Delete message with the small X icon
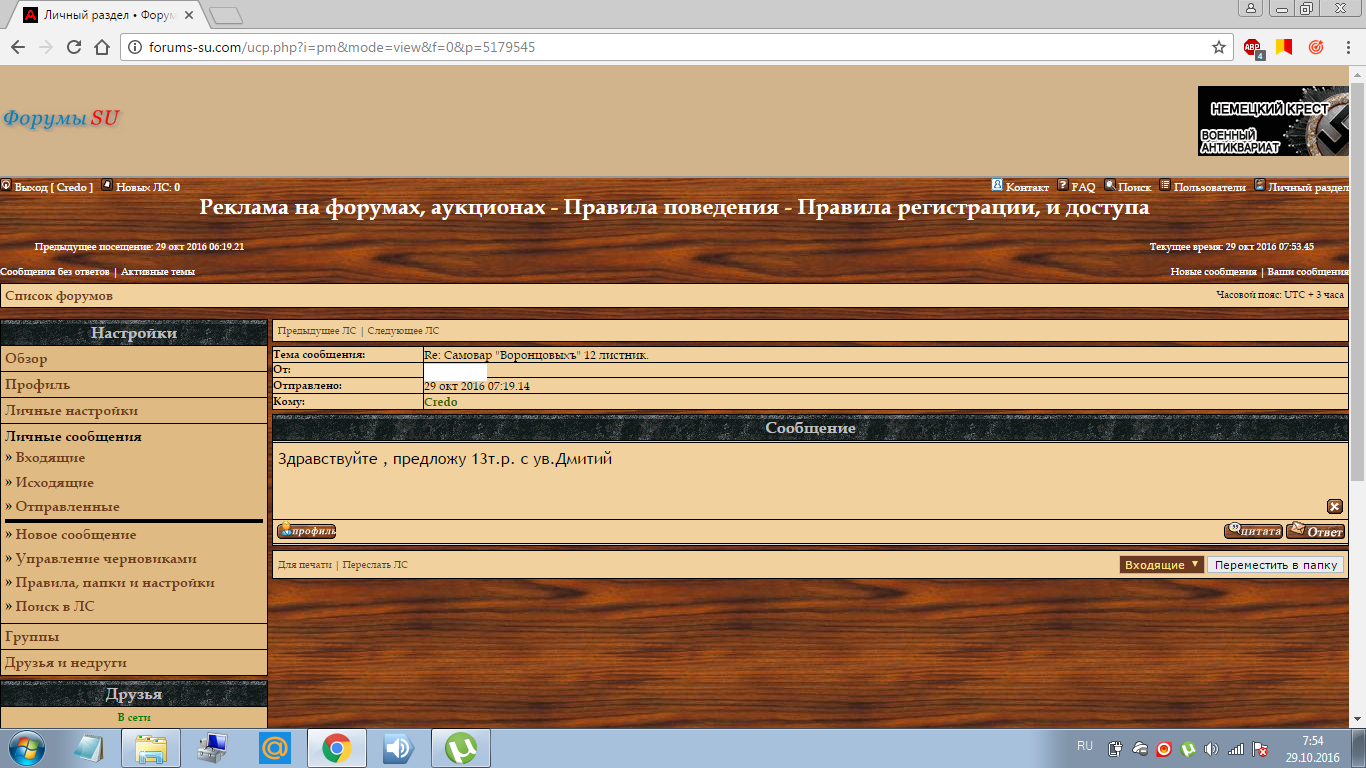 tap(1334, 506)
